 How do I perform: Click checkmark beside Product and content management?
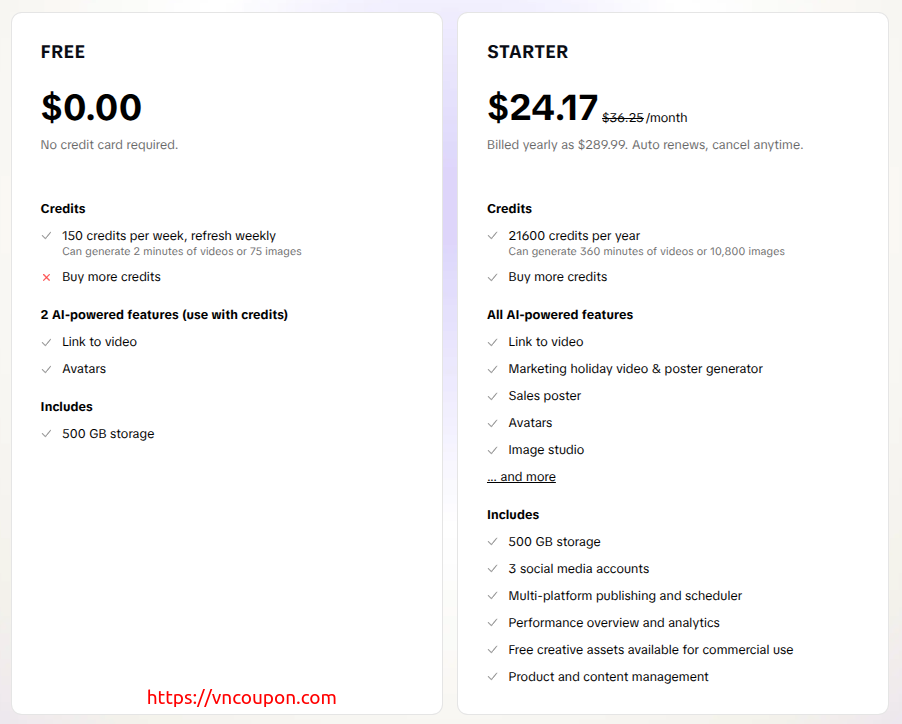(x=492, y=677)
